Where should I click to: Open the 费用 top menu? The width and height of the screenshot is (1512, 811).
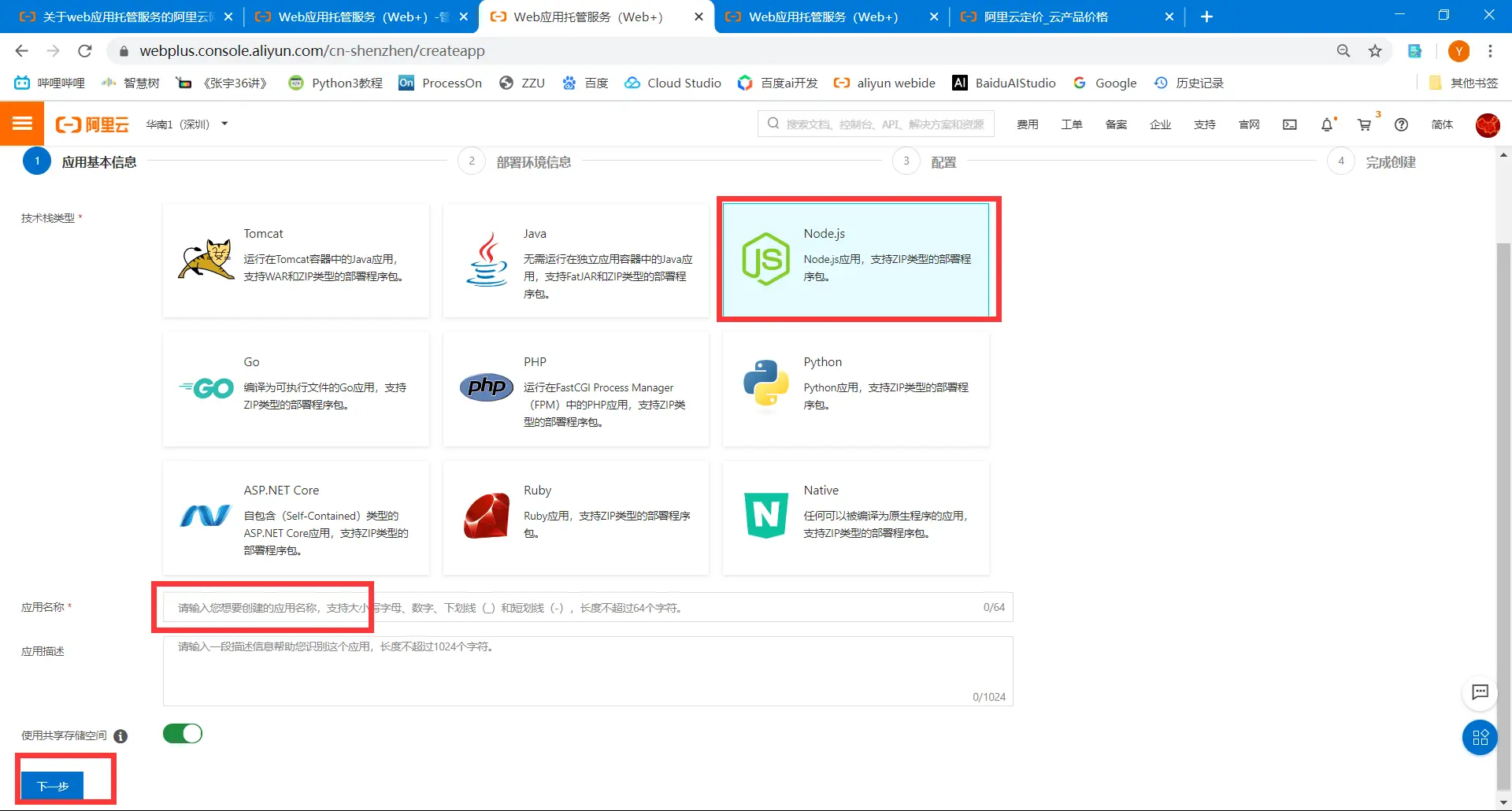(1027, 124)
